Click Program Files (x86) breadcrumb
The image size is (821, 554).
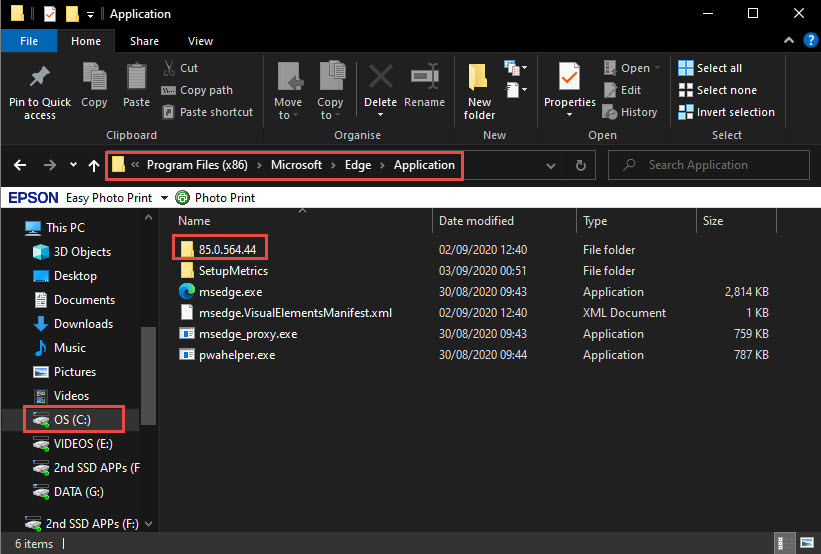tap(197, 165)
